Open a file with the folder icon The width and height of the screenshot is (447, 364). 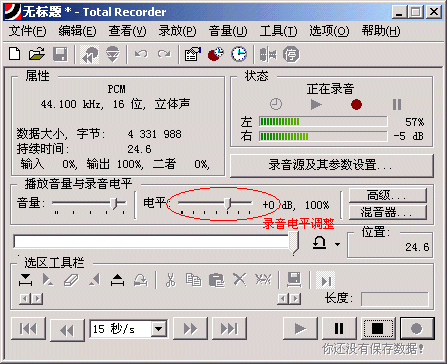coord(37,54)
